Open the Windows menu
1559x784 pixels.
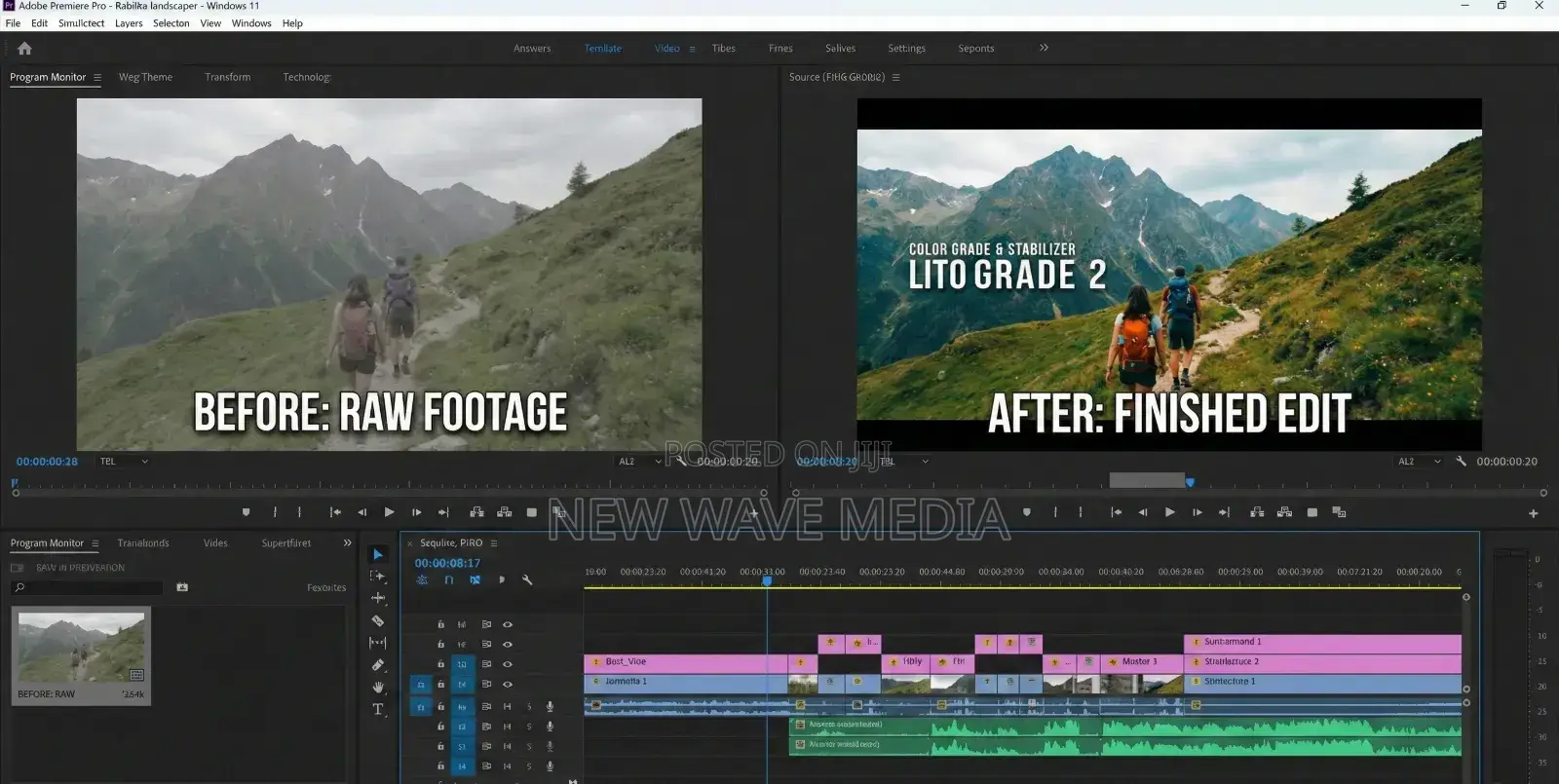251,23
